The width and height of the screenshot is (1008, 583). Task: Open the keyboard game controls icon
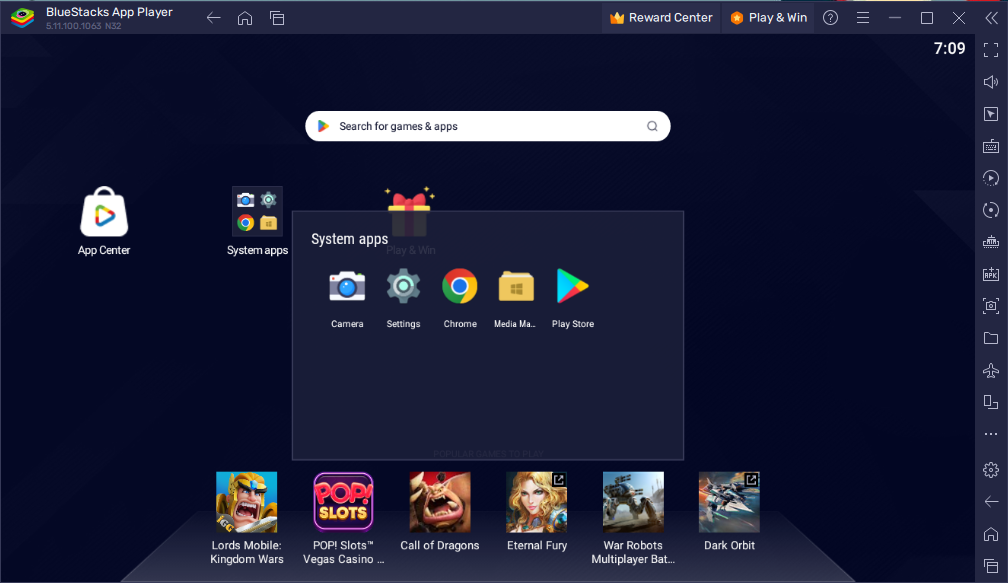coord(991,147)
